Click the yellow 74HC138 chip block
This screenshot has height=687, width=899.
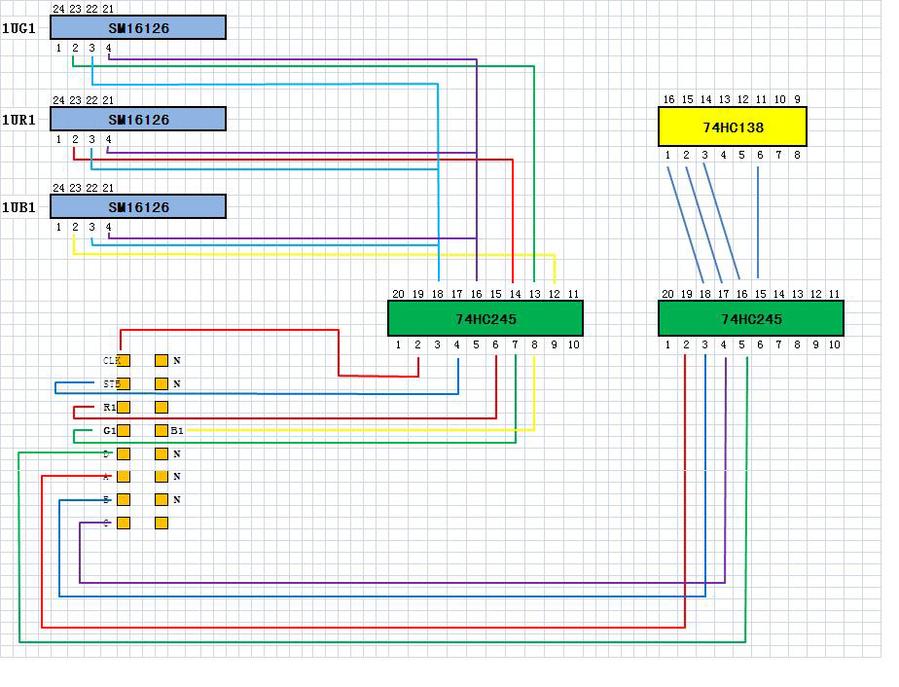732,127
